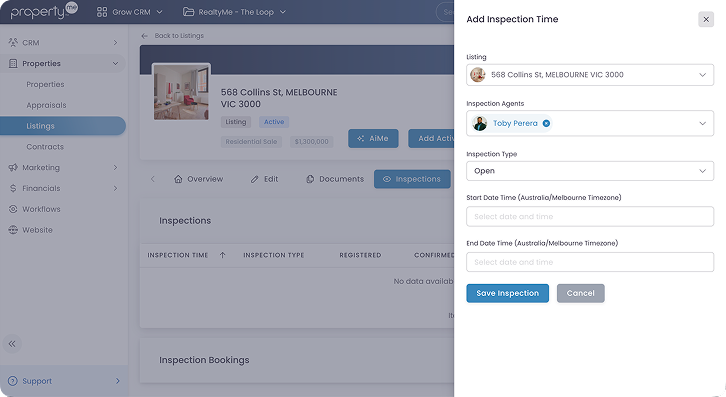Select the Inspections tab

[412, 179]
